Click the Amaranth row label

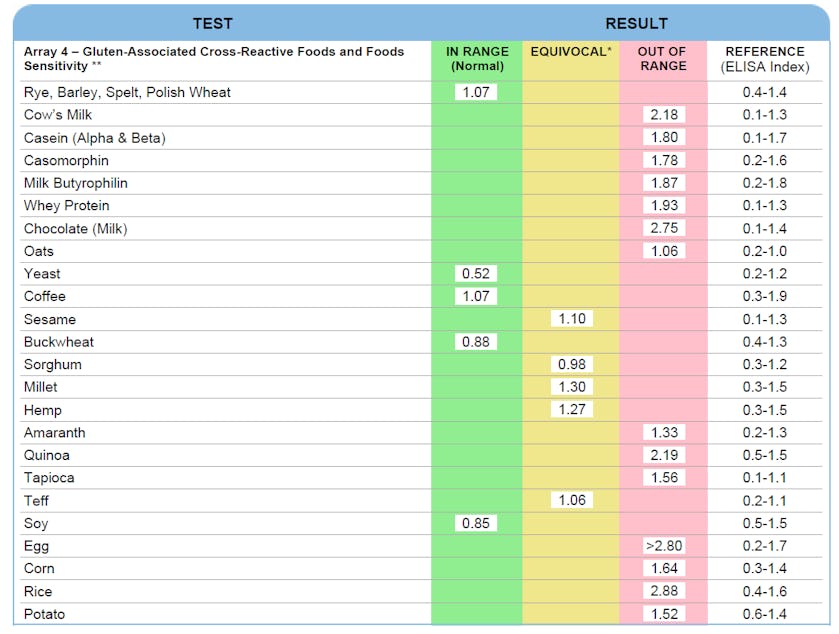[x=55, y=432]
